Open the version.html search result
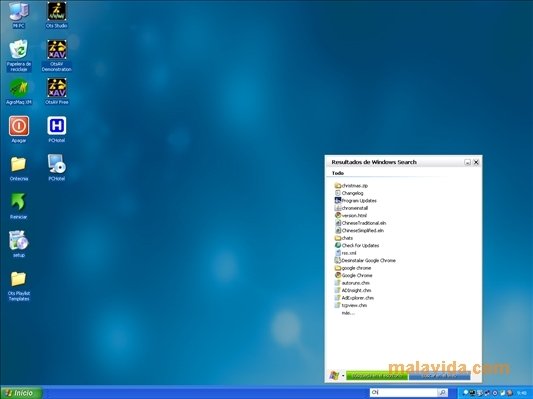 [x=350, y=215]
